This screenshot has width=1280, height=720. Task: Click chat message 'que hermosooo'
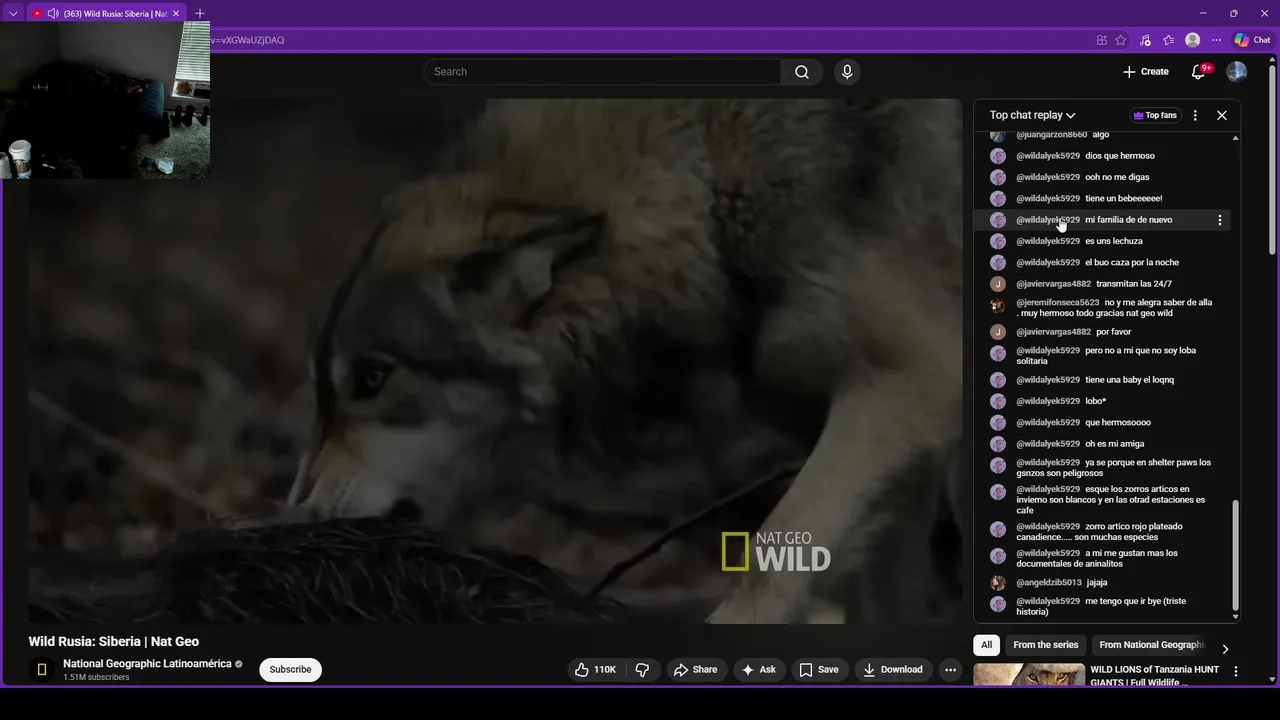pos(1118,422)
